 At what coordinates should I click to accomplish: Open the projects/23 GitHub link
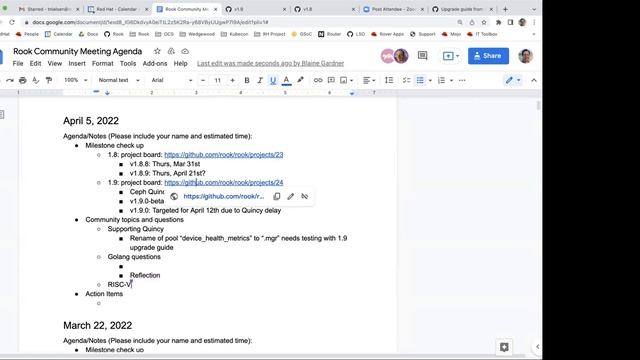(224, 155)
